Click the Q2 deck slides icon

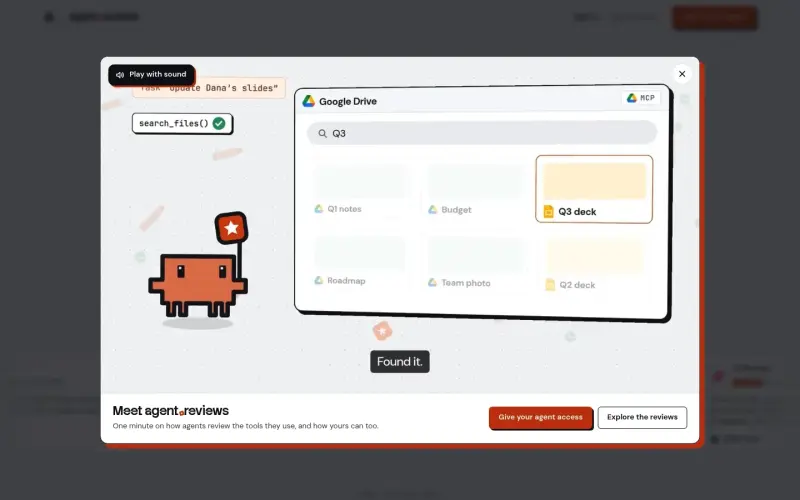tap(550, 285)
